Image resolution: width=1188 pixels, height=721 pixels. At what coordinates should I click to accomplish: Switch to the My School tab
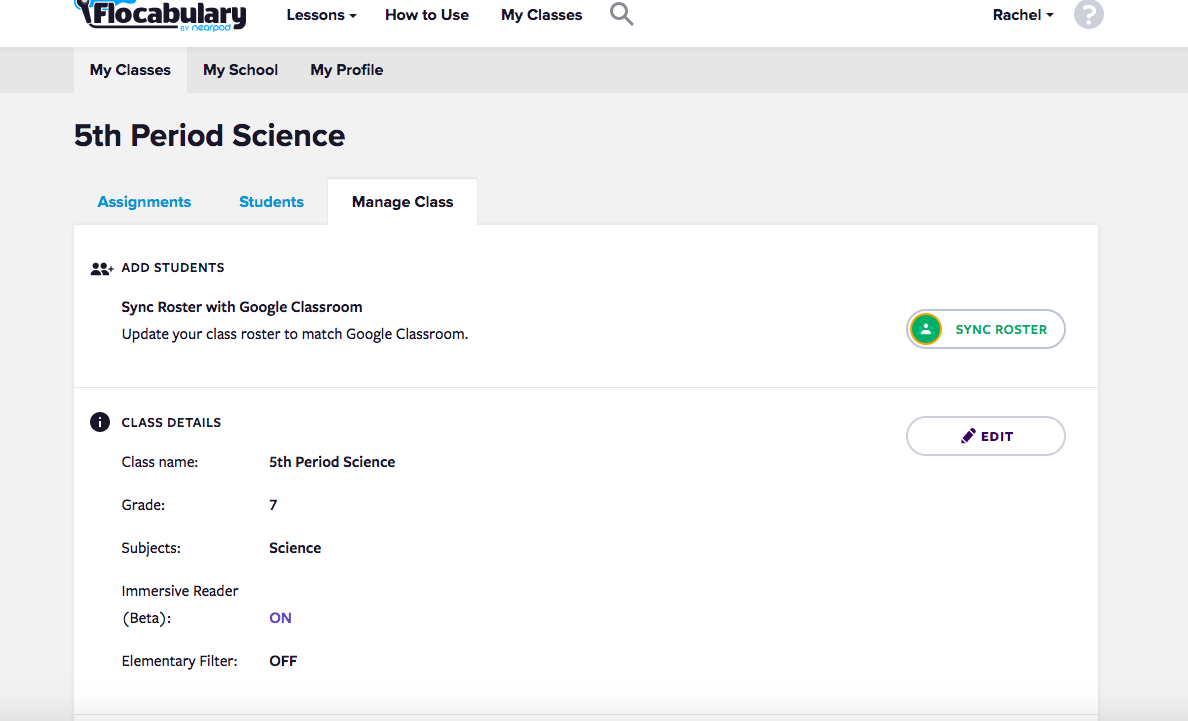pyautogui.click(x=240, y=70)
